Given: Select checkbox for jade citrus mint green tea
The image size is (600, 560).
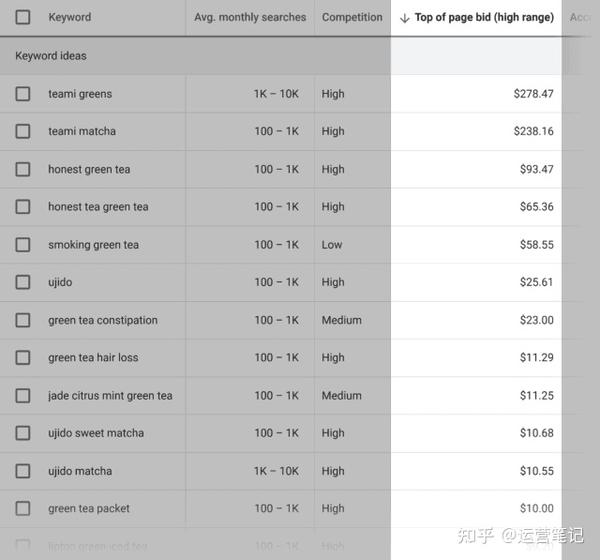Looking at the screenshot, I should pyautogui.click(x=23, y=395).
